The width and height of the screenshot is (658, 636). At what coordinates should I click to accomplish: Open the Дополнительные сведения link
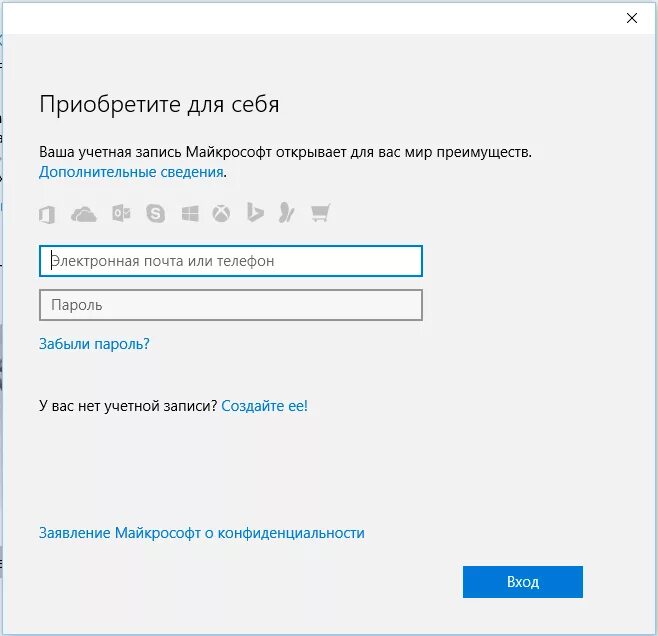point(131,172)
